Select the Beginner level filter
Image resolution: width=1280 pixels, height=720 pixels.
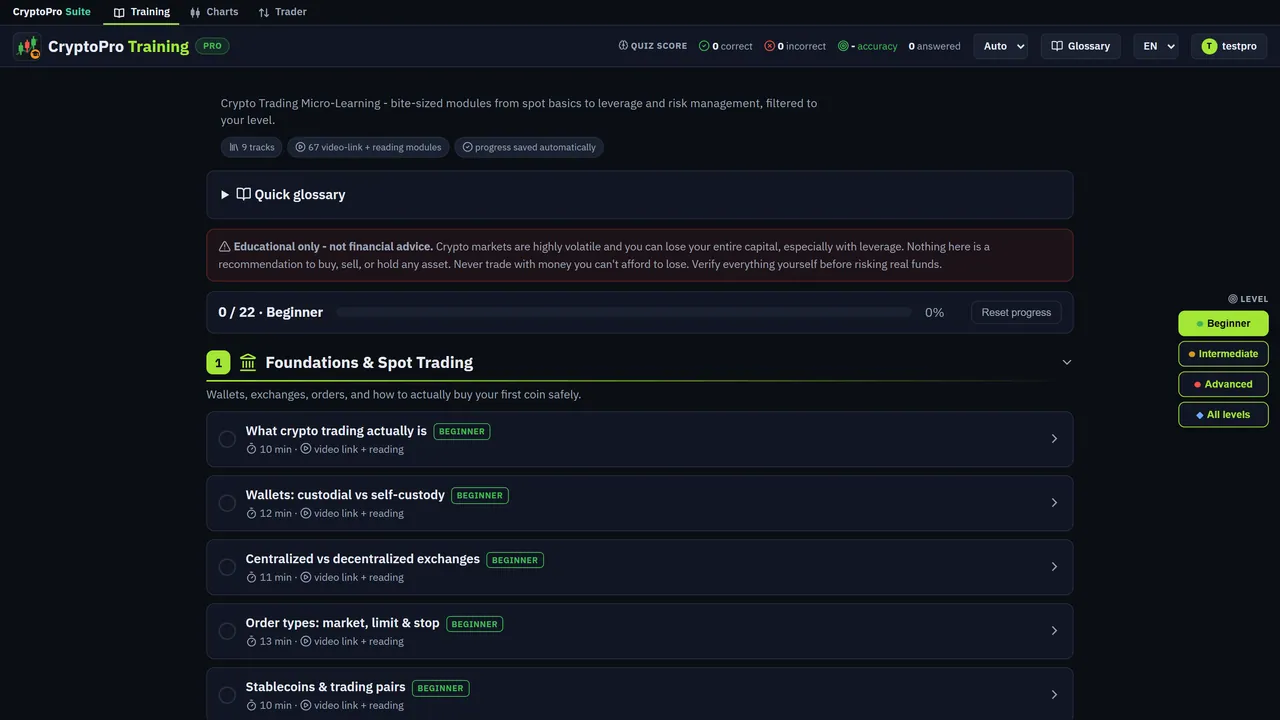click(x=1223, y=323)
